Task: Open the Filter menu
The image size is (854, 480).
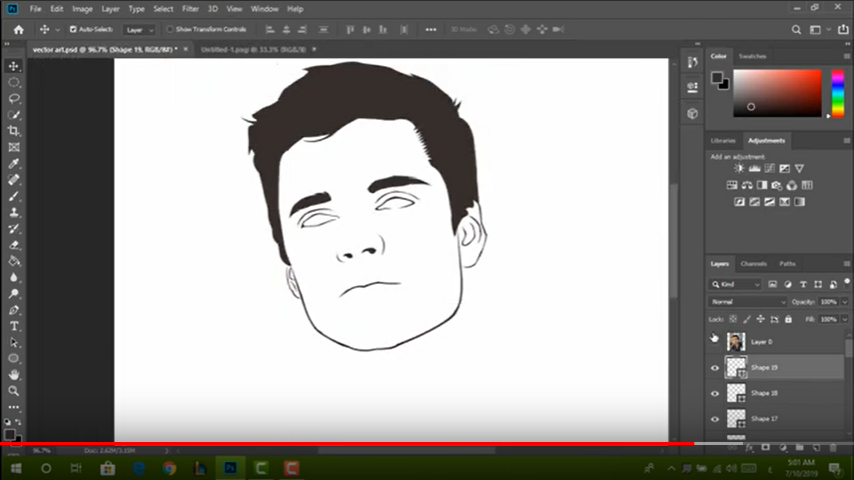Action: (190, 9)
